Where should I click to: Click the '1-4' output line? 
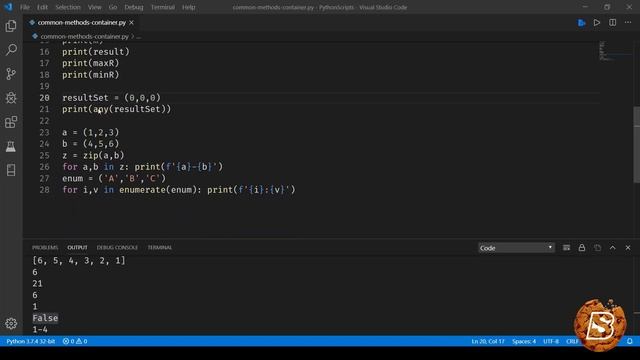pyautogui.click(x=40, y=329)
